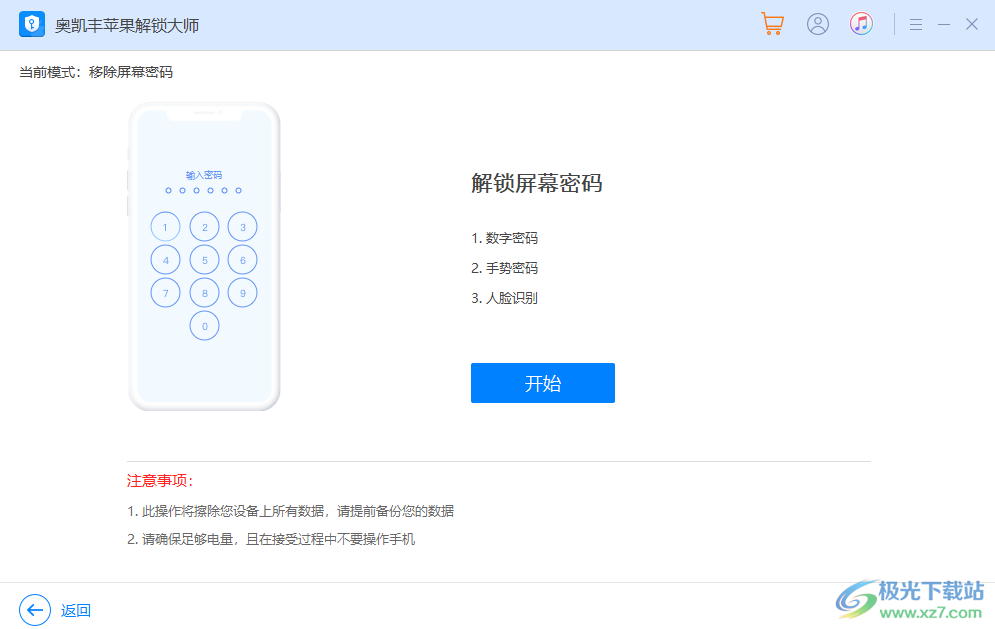995x629 pixels.
Task: Launch the iTunes music icon
Action: [861, 24]
